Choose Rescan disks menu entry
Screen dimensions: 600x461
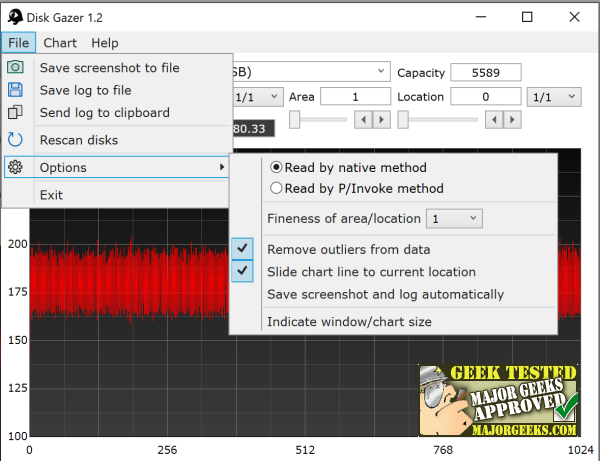coord(79,140)
